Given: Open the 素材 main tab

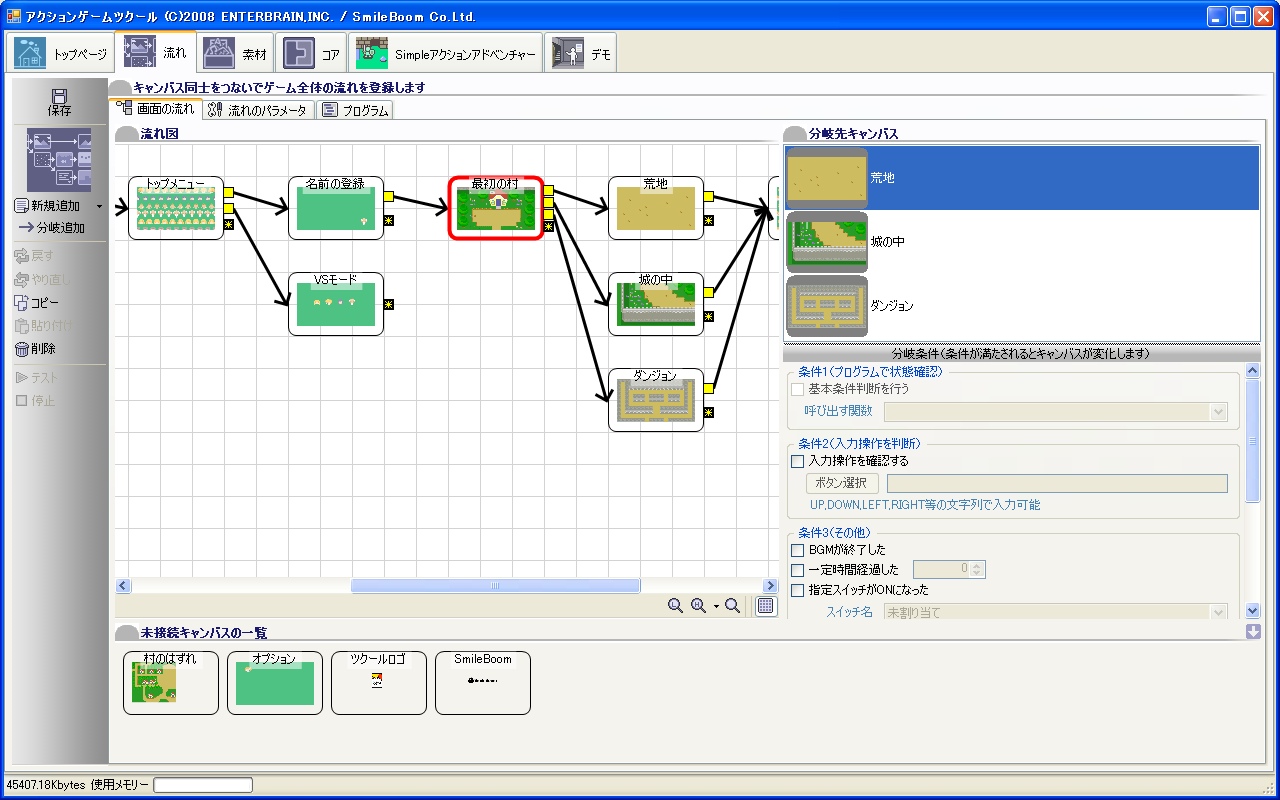Looking at the screenshot, I should (x=235, y=53).
